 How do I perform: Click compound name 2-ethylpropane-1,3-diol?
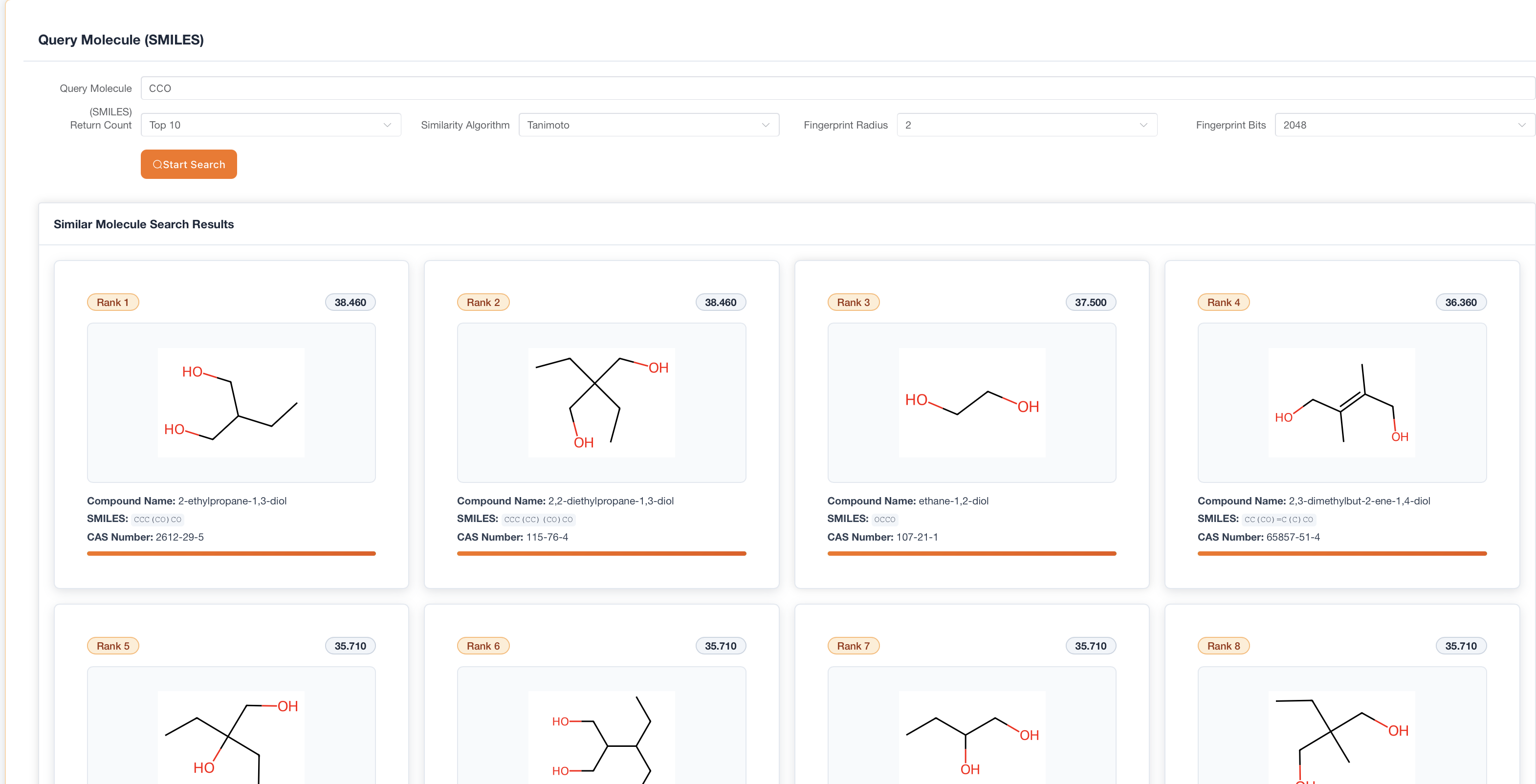point(232,501)
